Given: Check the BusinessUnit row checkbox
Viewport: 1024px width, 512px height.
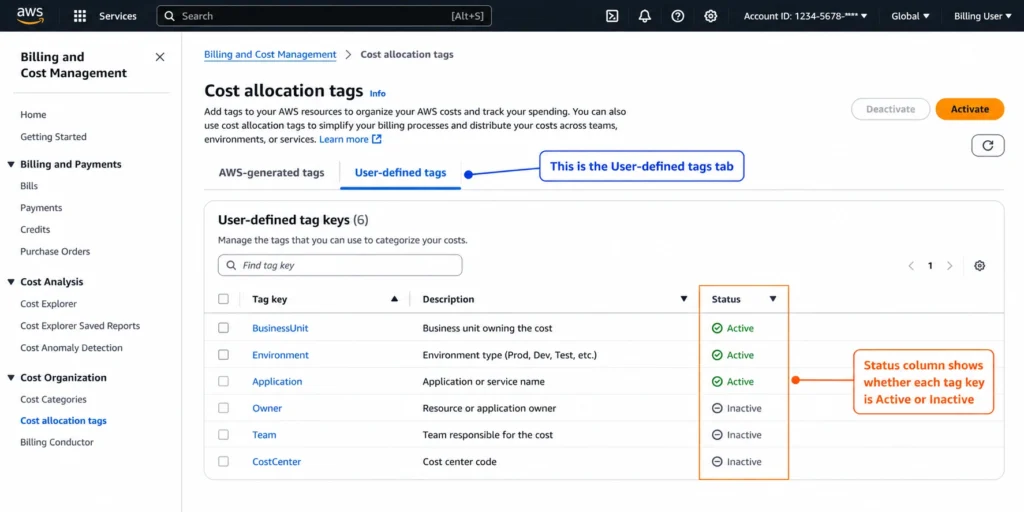Looking at the screenshot, I should [223, 328].
